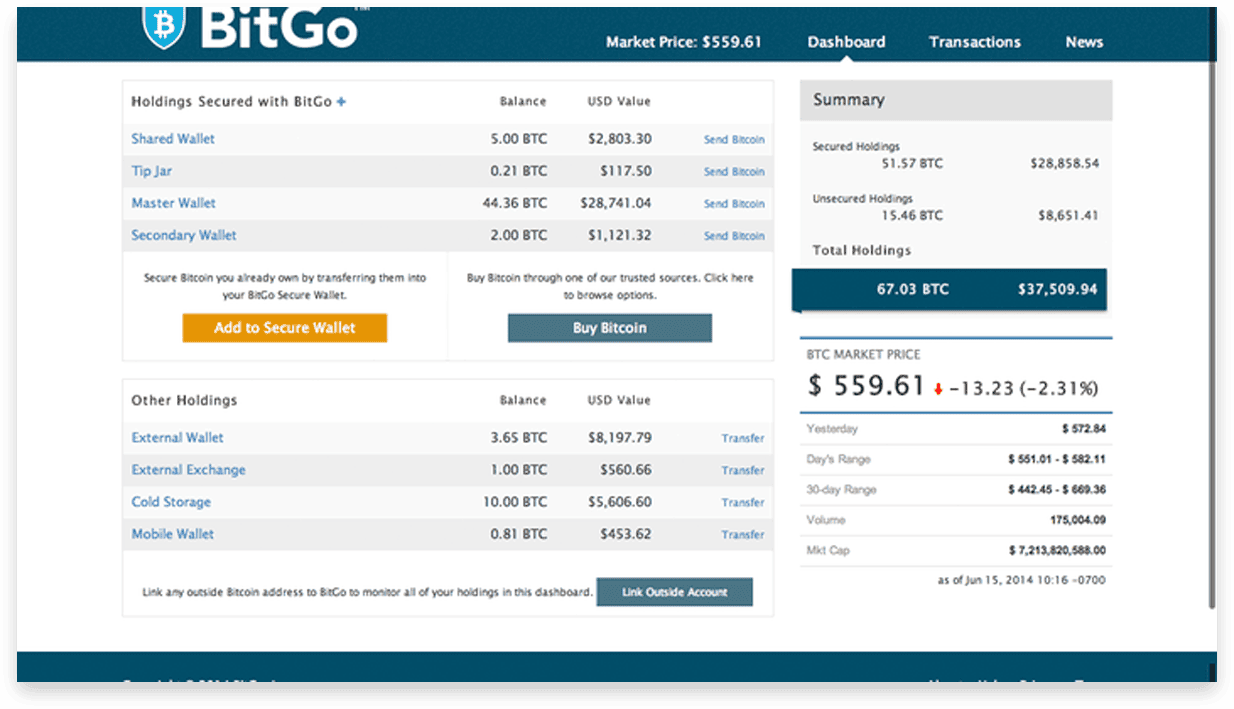Click the red down arrow by market price
This screenshot has width=1234, height=709.
pos(938,389)
